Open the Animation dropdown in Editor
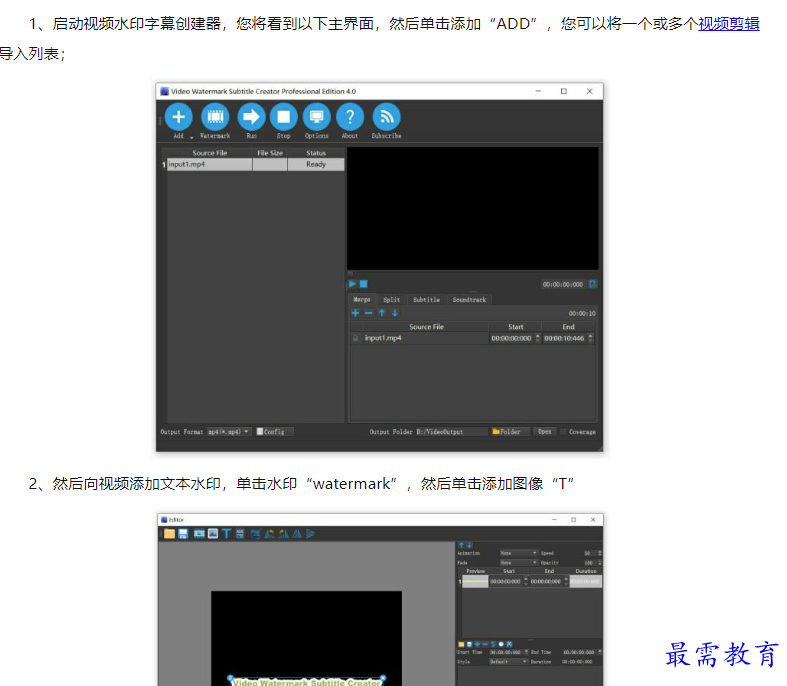787x686 pixels. tap(518, 553)
